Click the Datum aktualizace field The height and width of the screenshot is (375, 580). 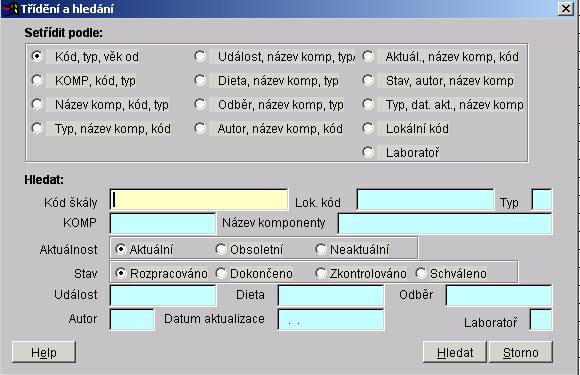(331, 320)
